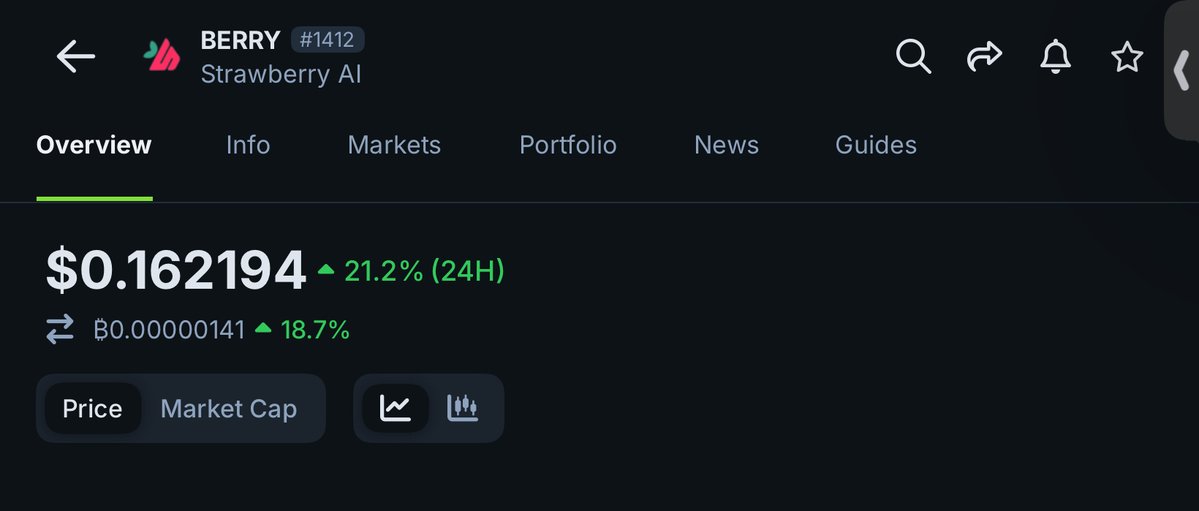Viewport: 1199px width, 511px height.
Task: Tap the BTC price ₿0.00000141
Action: pyautogui.click(x=170, y=330)
